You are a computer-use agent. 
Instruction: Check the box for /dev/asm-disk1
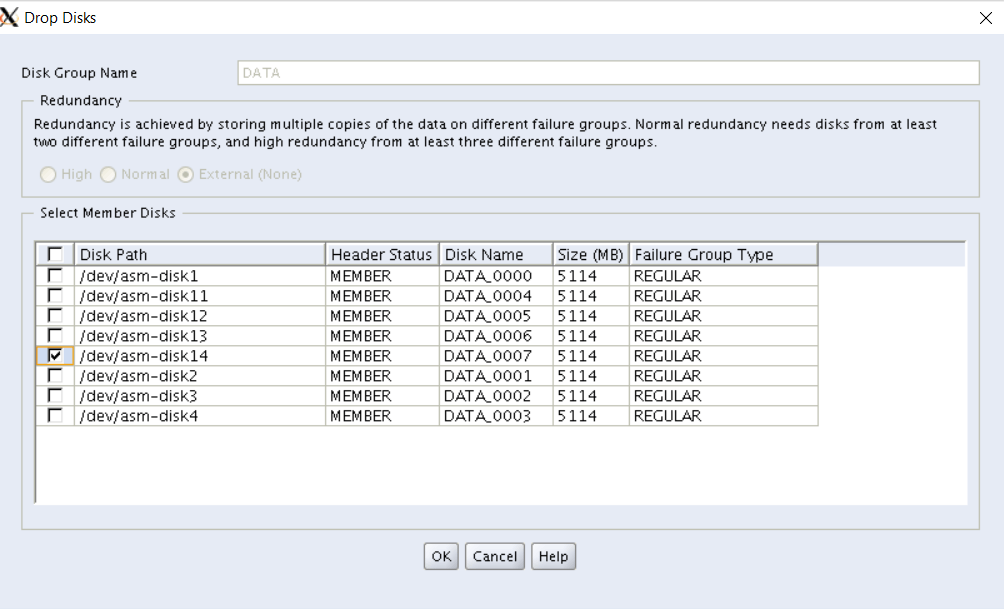(x=55, y=275)
